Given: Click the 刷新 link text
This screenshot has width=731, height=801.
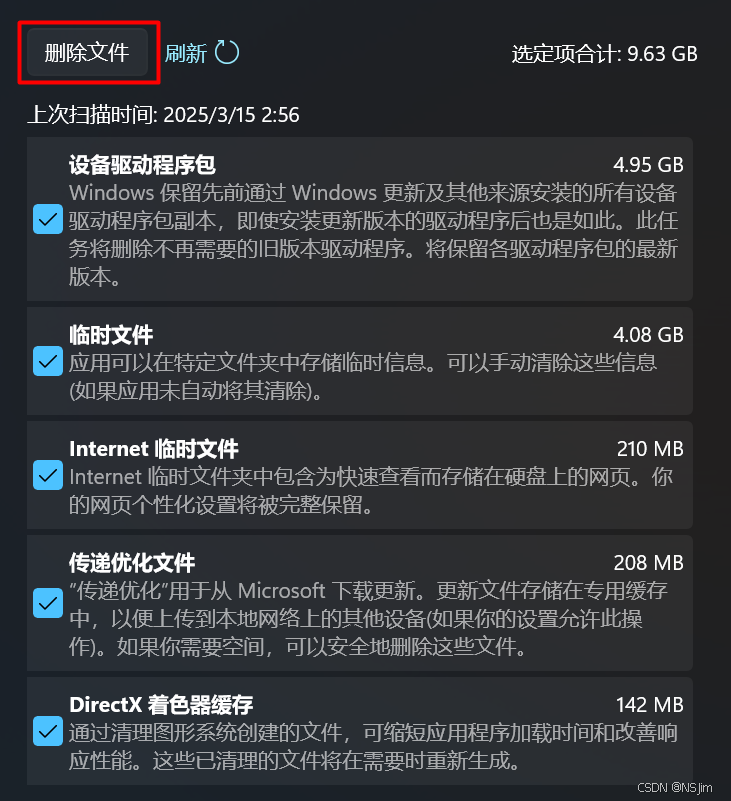Looking at the screenshot, I should pyautogui.click(x=185, y=53).
